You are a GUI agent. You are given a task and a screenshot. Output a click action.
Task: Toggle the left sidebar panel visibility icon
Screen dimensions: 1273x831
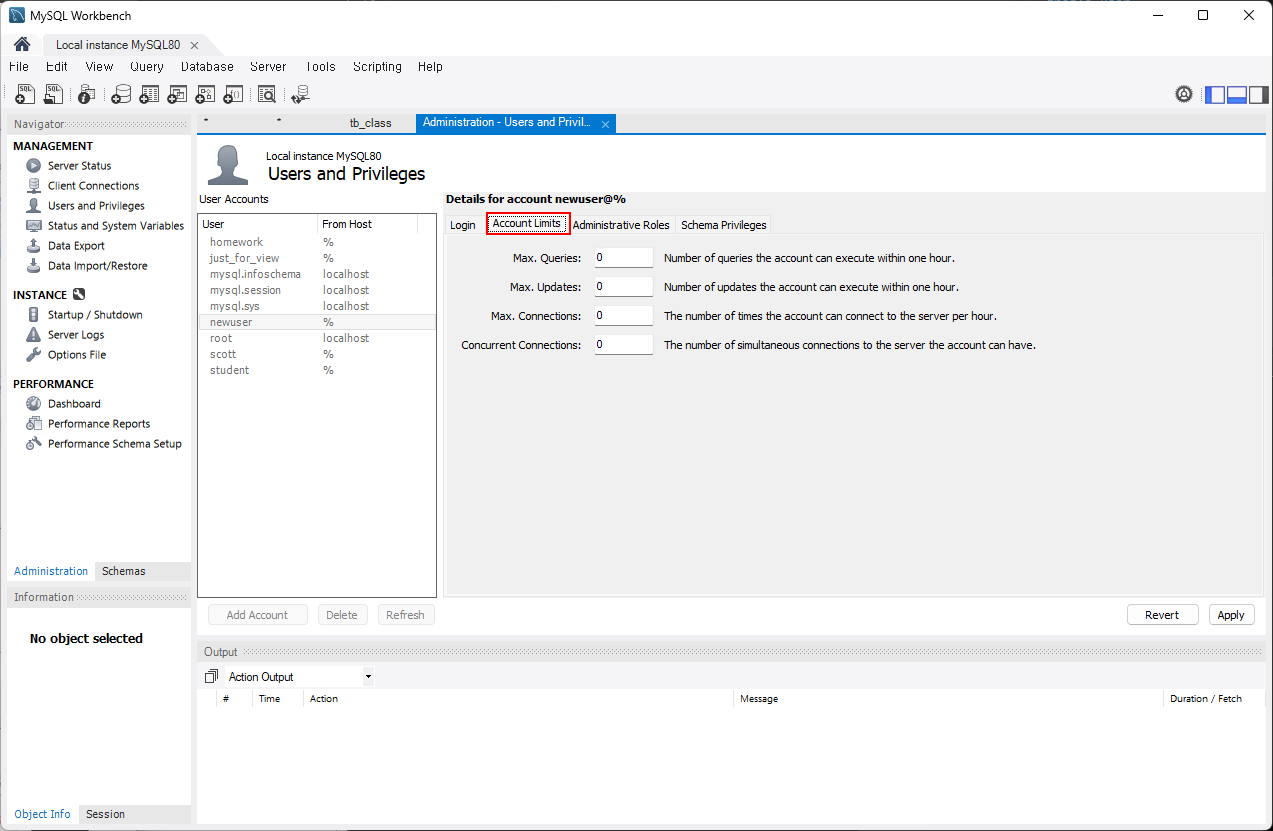(x=1215, y=94)
